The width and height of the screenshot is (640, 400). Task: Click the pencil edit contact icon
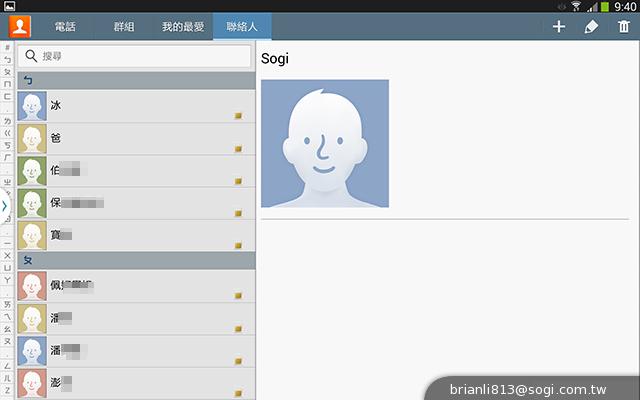pyautogui.click(x=591, y=27)
